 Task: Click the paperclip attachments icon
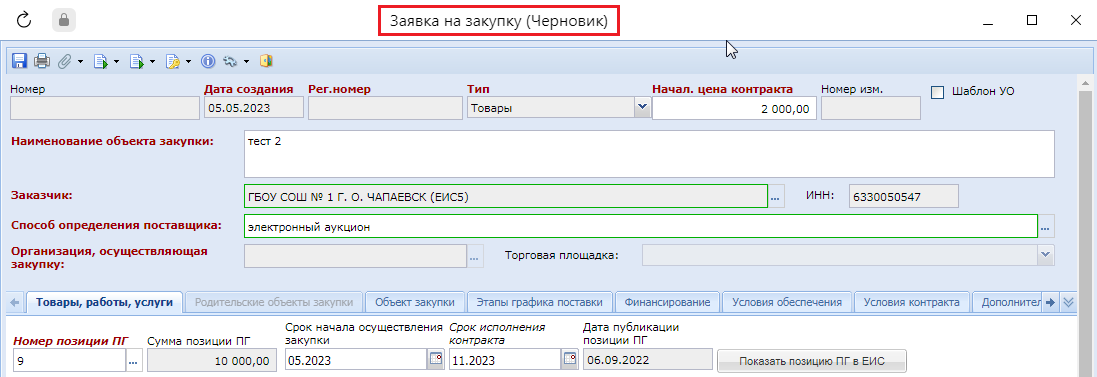(64, 62)
